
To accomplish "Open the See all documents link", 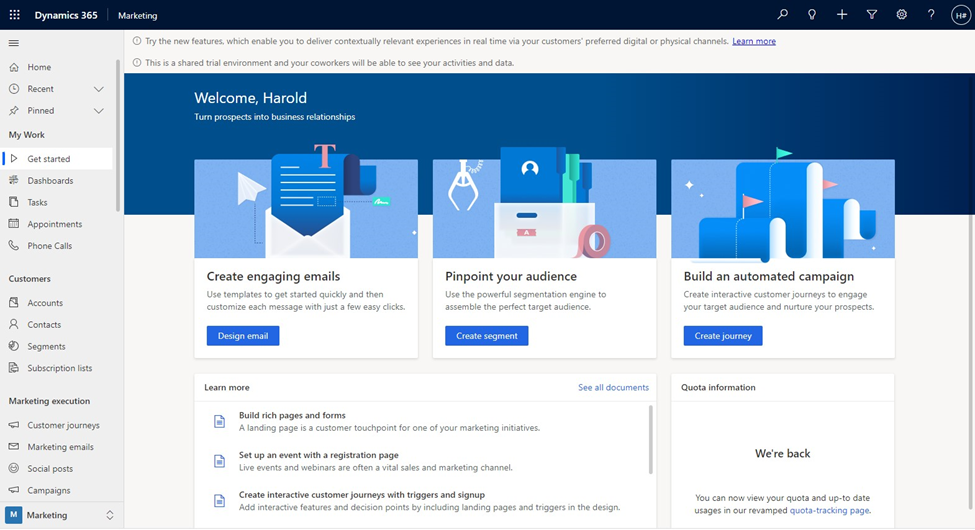I will (x=613, y=387).
